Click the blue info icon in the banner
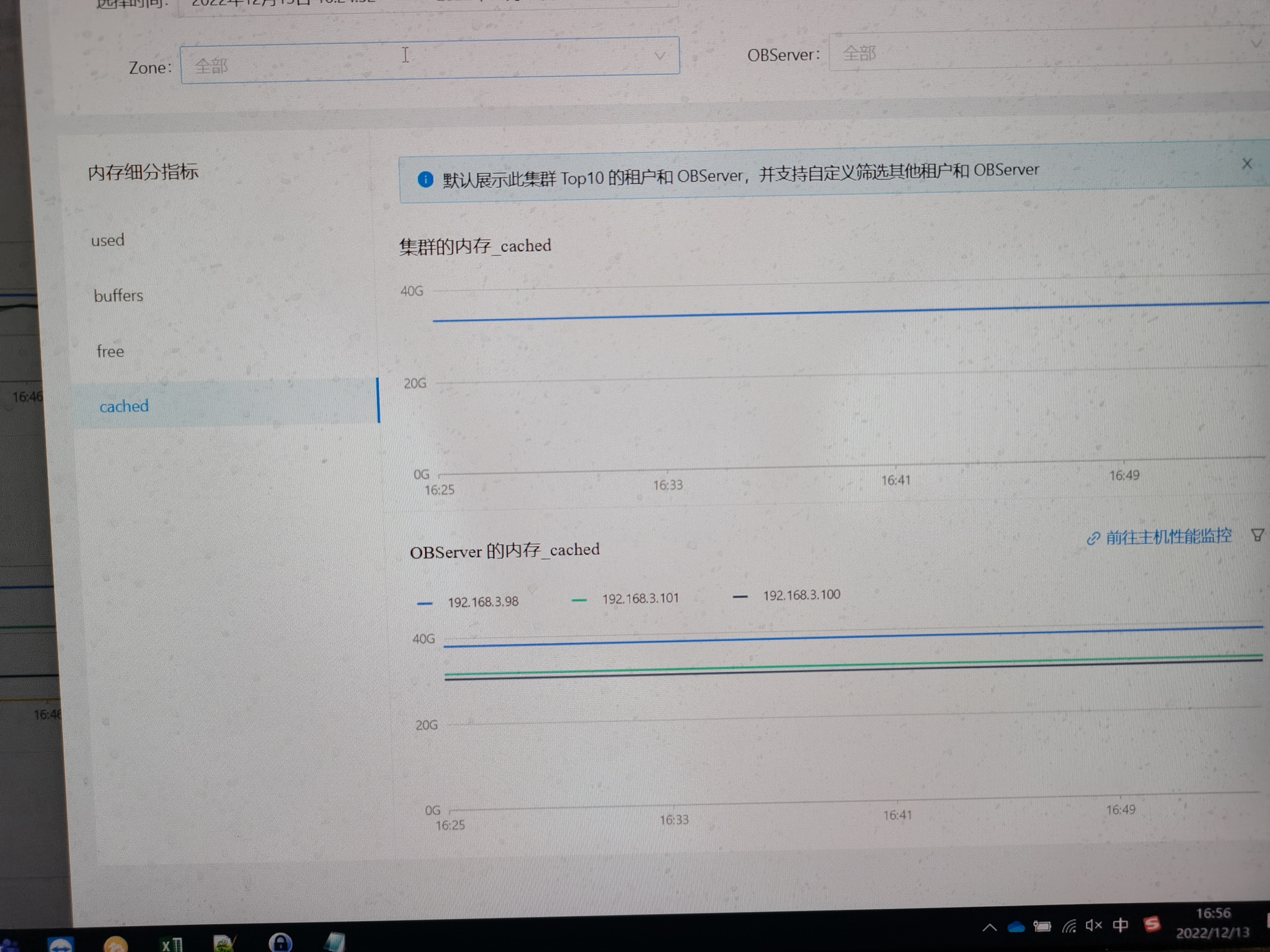The height and width of the screenshot is (952, 1270). coord(425,180)
